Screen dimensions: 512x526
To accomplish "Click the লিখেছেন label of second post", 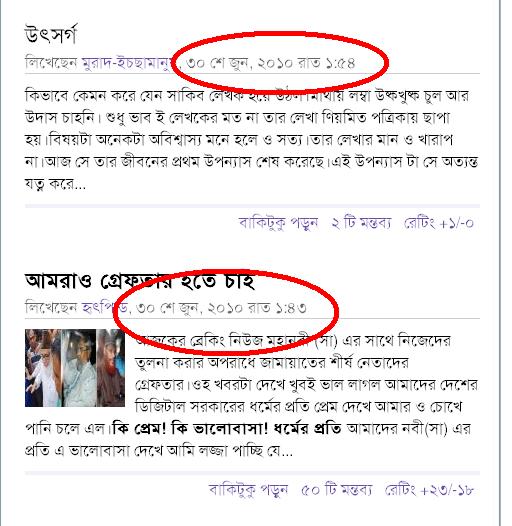I will click(x=51, y=308).
